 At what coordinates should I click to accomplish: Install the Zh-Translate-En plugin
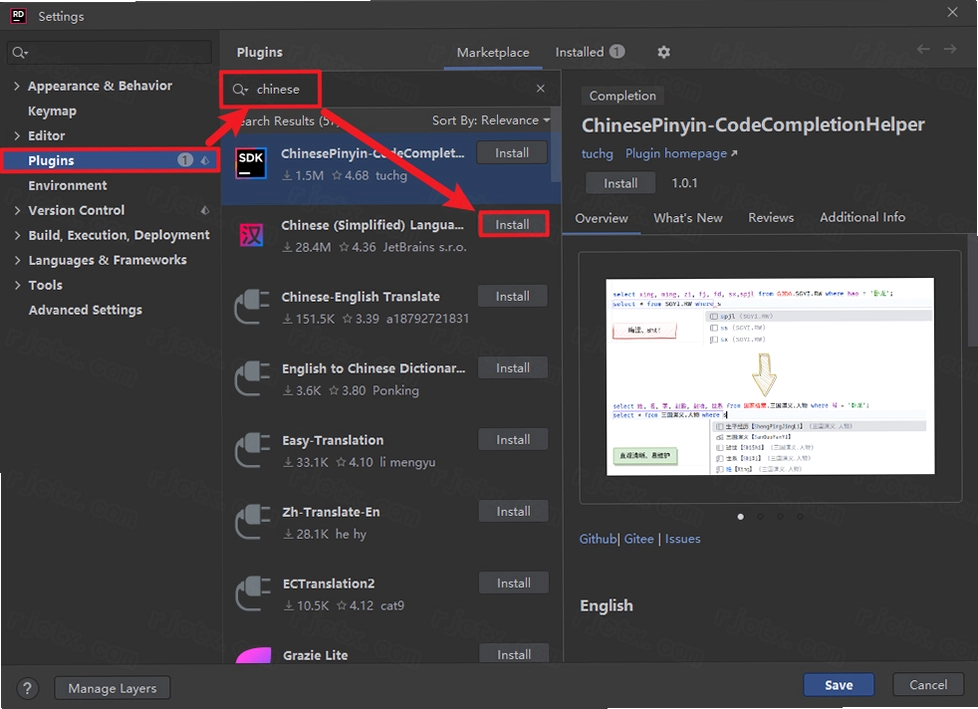tap(513, 511)
